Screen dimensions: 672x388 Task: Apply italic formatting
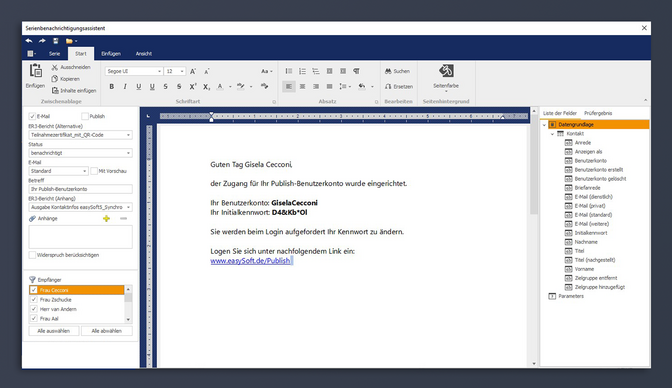pos(125,86)
